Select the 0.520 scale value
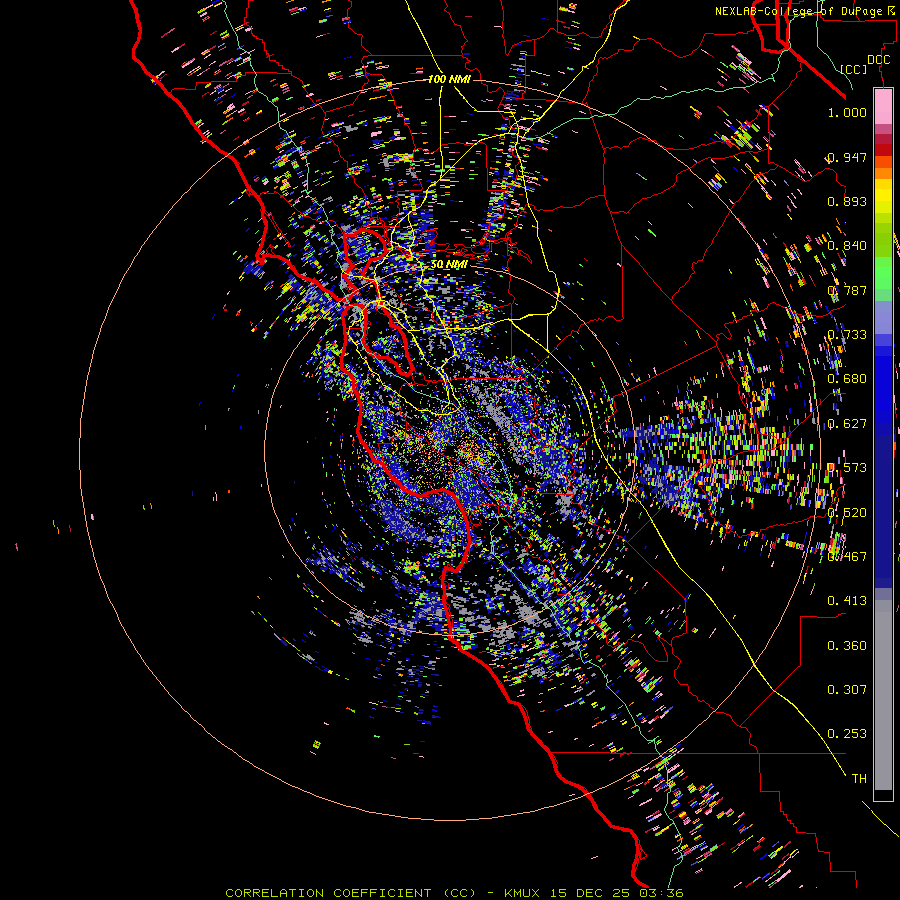The image size is (900, 900). click(847, 513)
